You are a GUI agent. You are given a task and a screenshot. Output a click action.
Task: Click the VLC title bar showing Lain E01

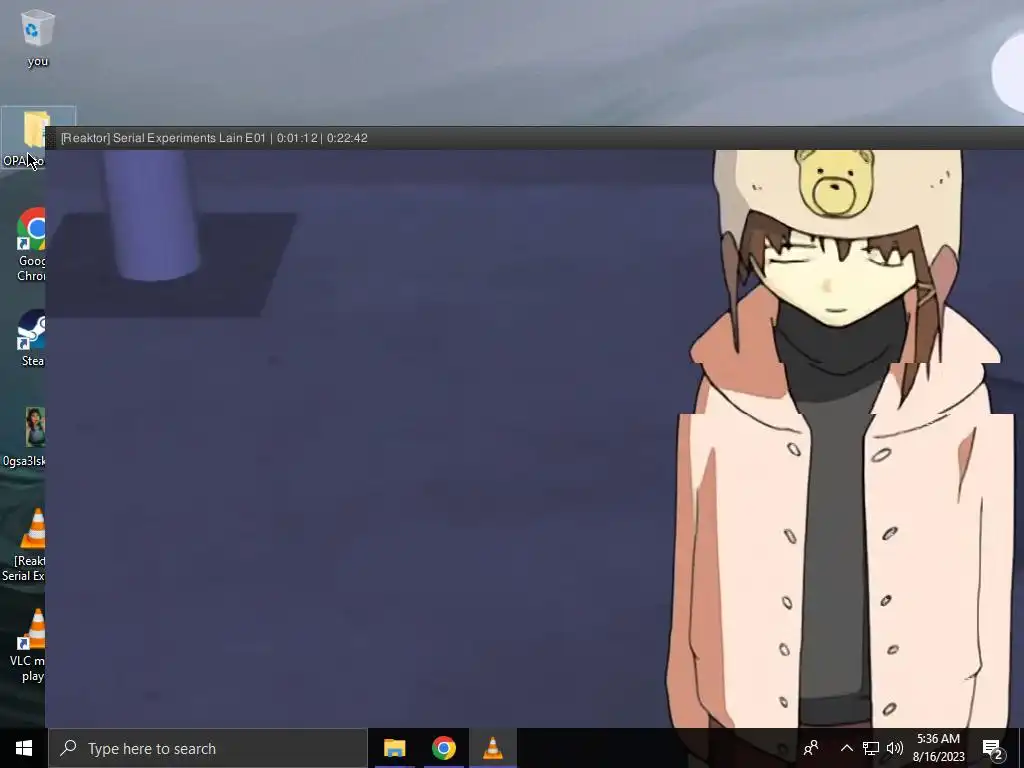(x=535, y=138)
